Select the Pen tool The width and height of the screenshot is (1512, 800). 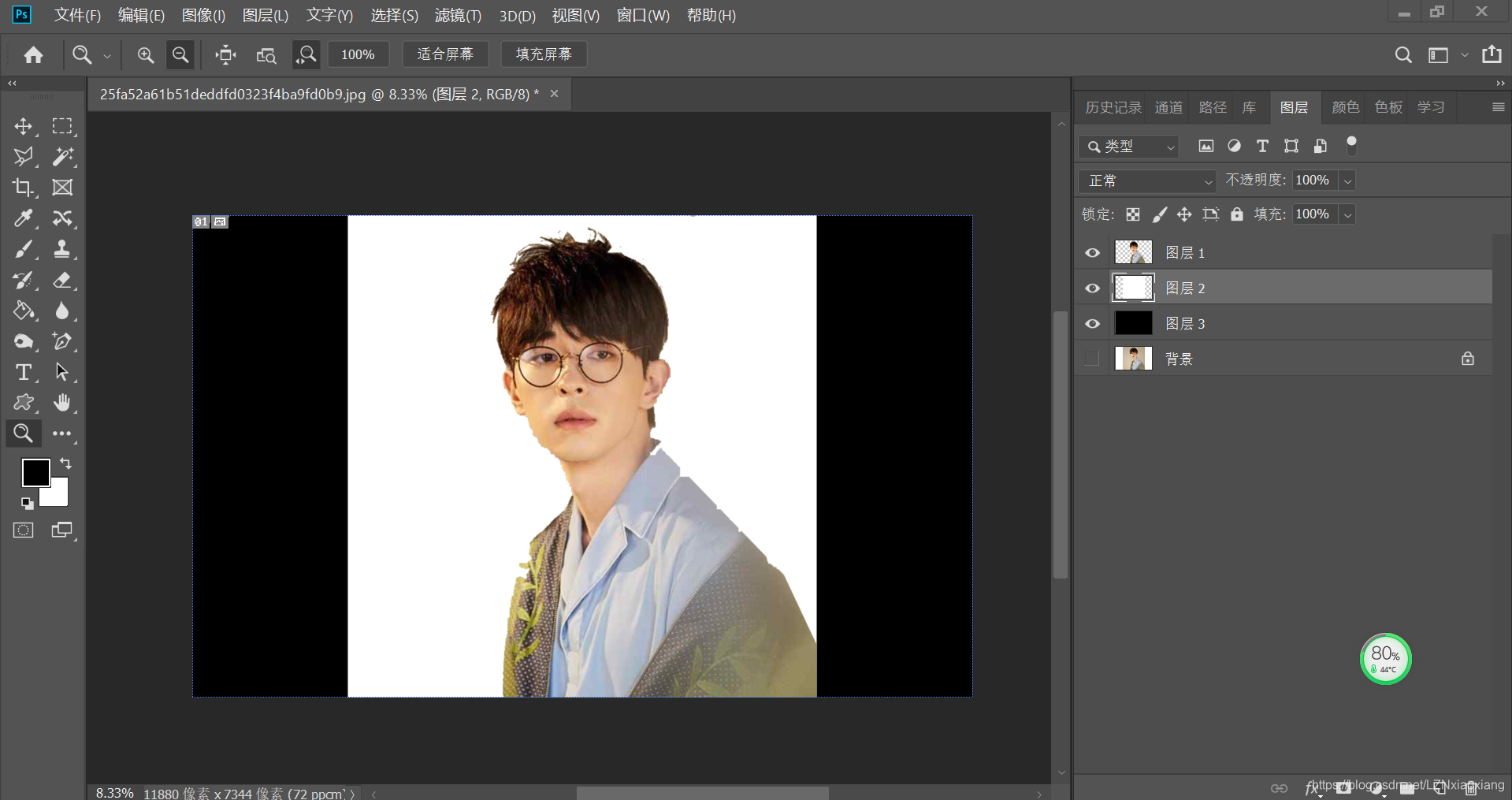[62, 341]
